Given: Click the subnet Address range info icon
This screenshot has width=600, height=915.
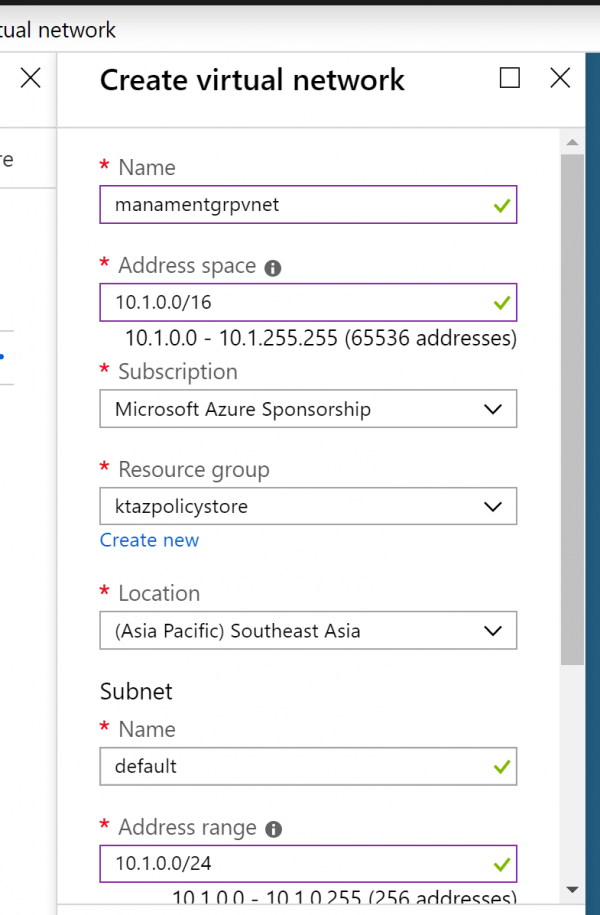Looking at the screenshot, I should tap(274, 829).
